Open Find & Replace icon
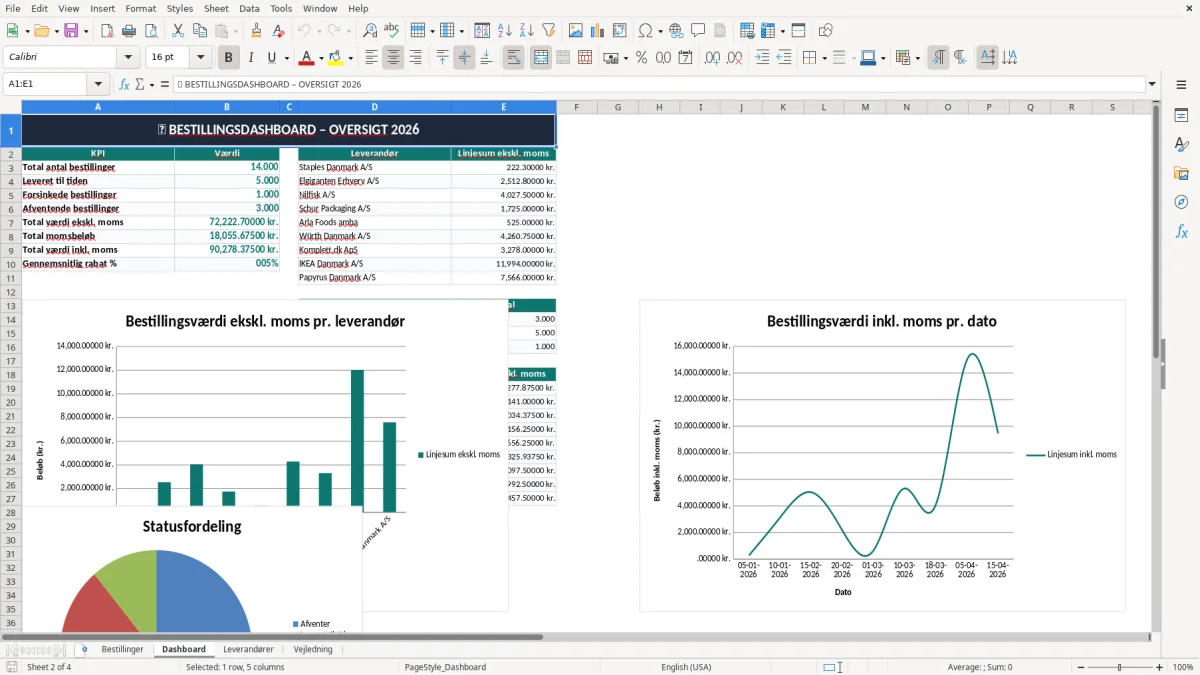This screenshot has width=1200, height=675. click(x=370, y=31)
